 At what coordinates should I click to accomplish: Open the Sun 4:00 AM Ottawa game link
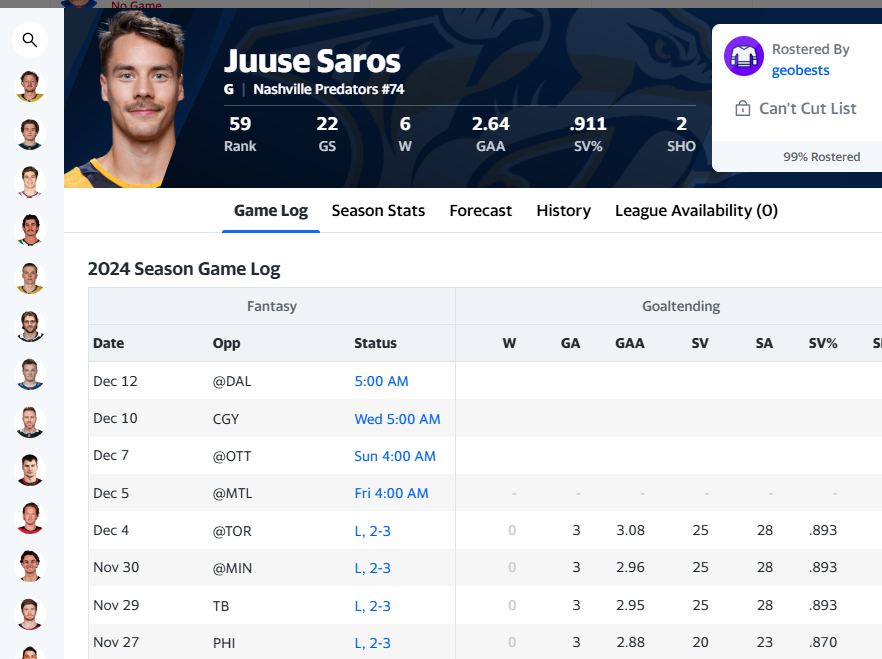click(x=395, y=456)
